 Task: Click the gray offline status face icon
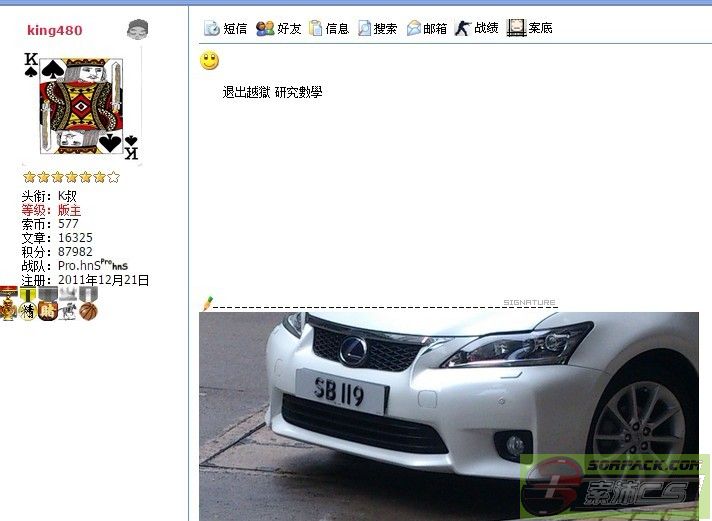138,30
